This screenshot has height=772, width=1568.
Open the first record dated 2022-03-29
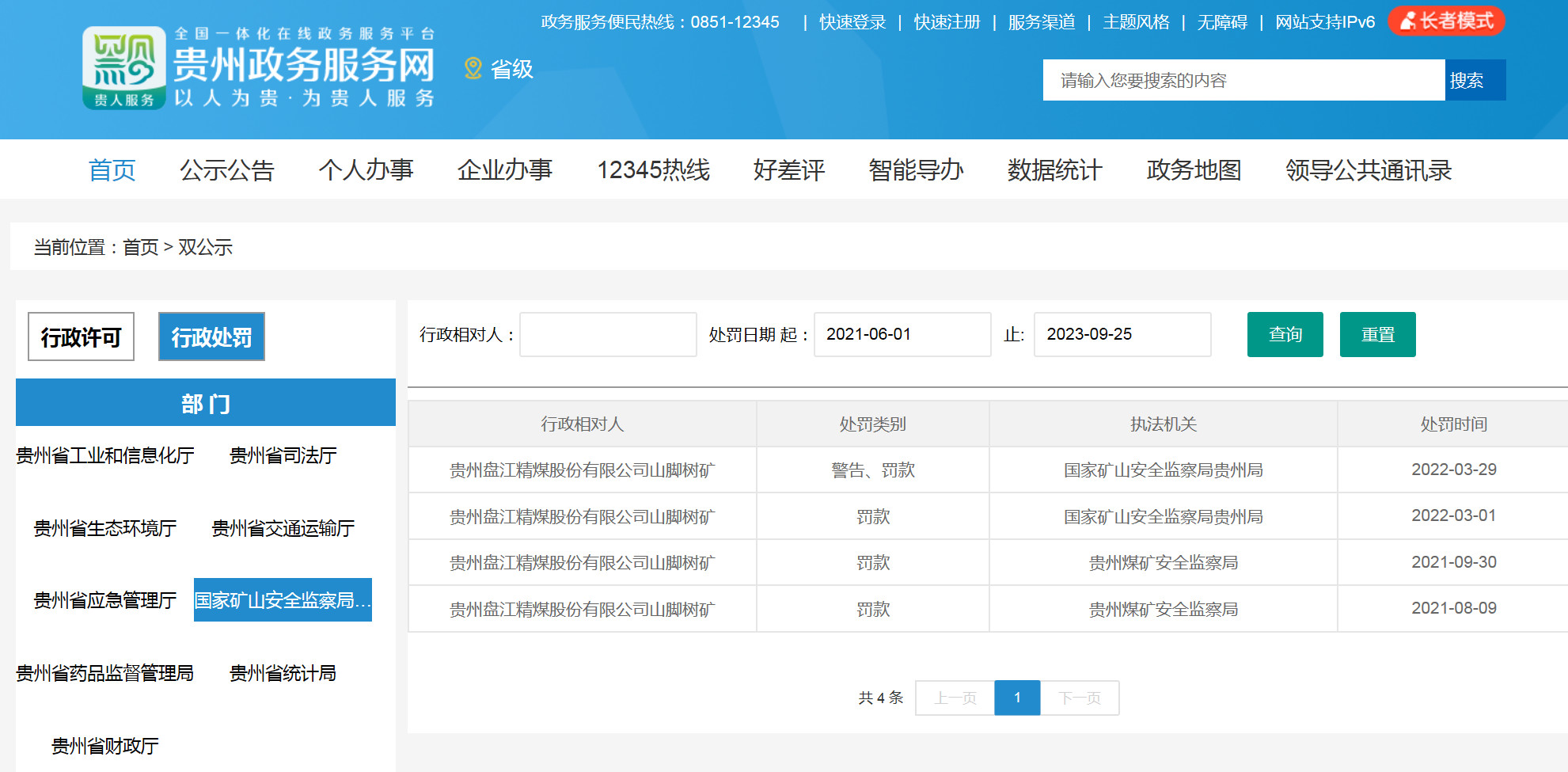[582, 470]
